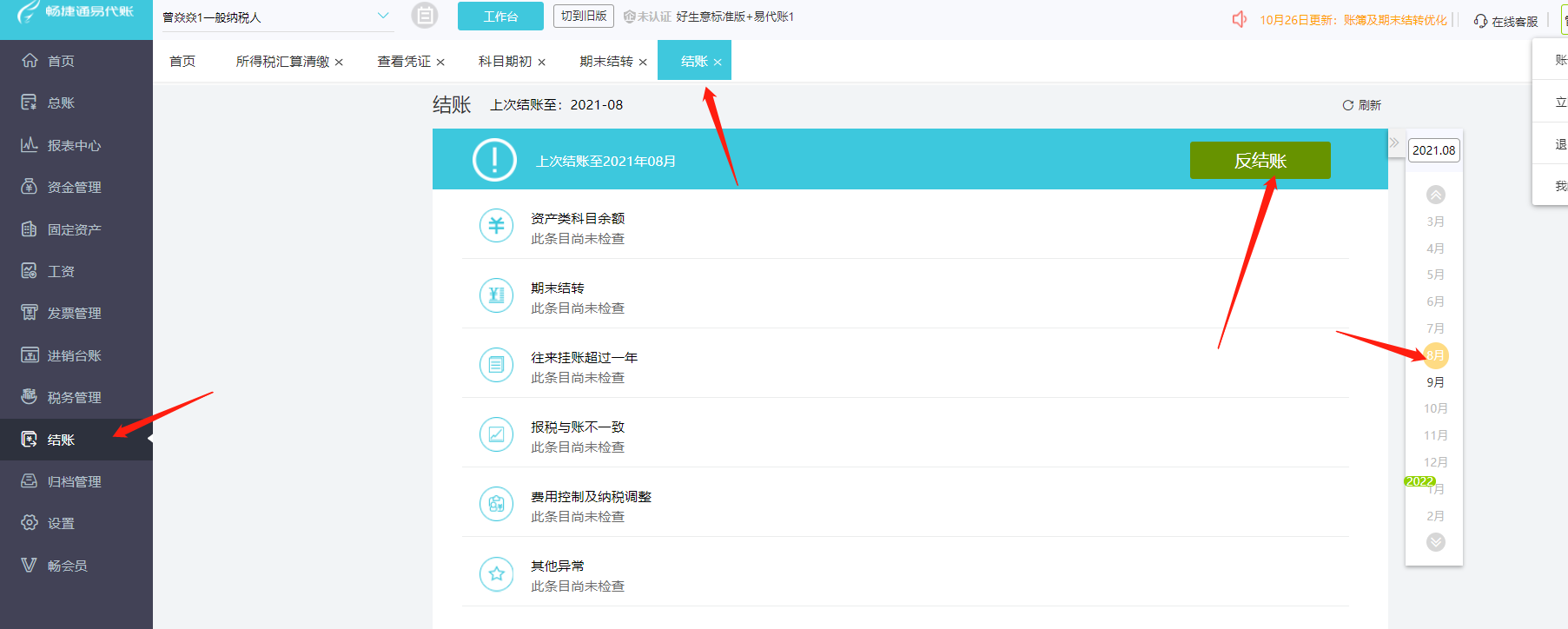1568x629 pixels.
Task: Select 5月 in month timeline
Action: (1436, 275)
